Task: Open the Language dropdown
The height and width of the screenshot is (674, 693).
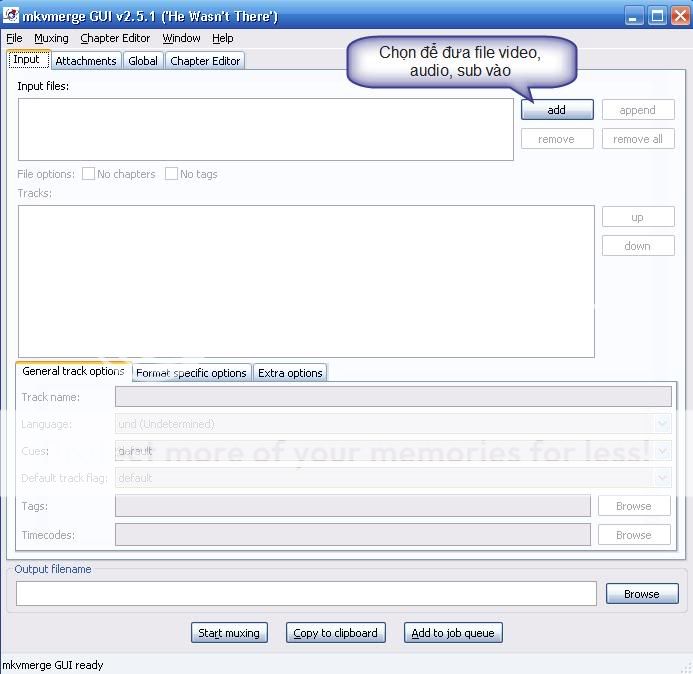Action: click(393, 424)
